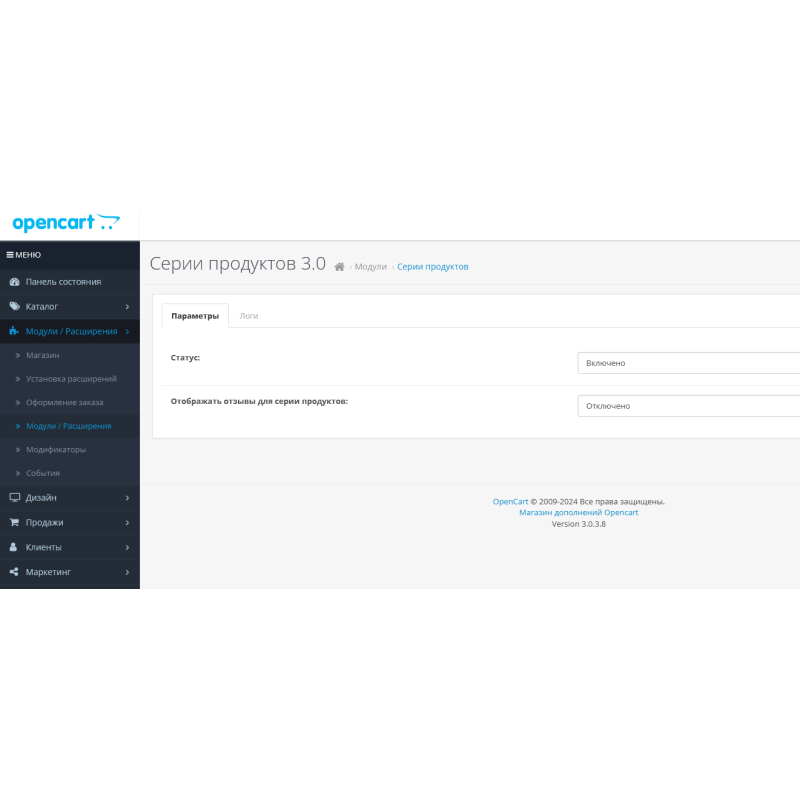Open the product series reviews dropdown
Screen dimensions: 800x800
(x=688, y=406)
